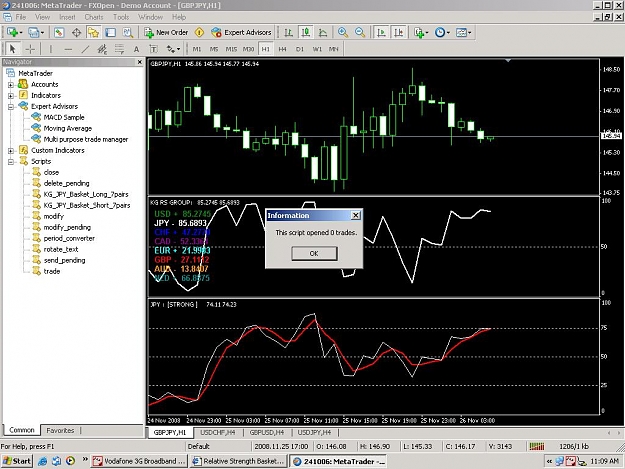Choose the Fibonacci retracement tool
The height and width of the screenshot is (469, 625).
click(x=119, y=49)
